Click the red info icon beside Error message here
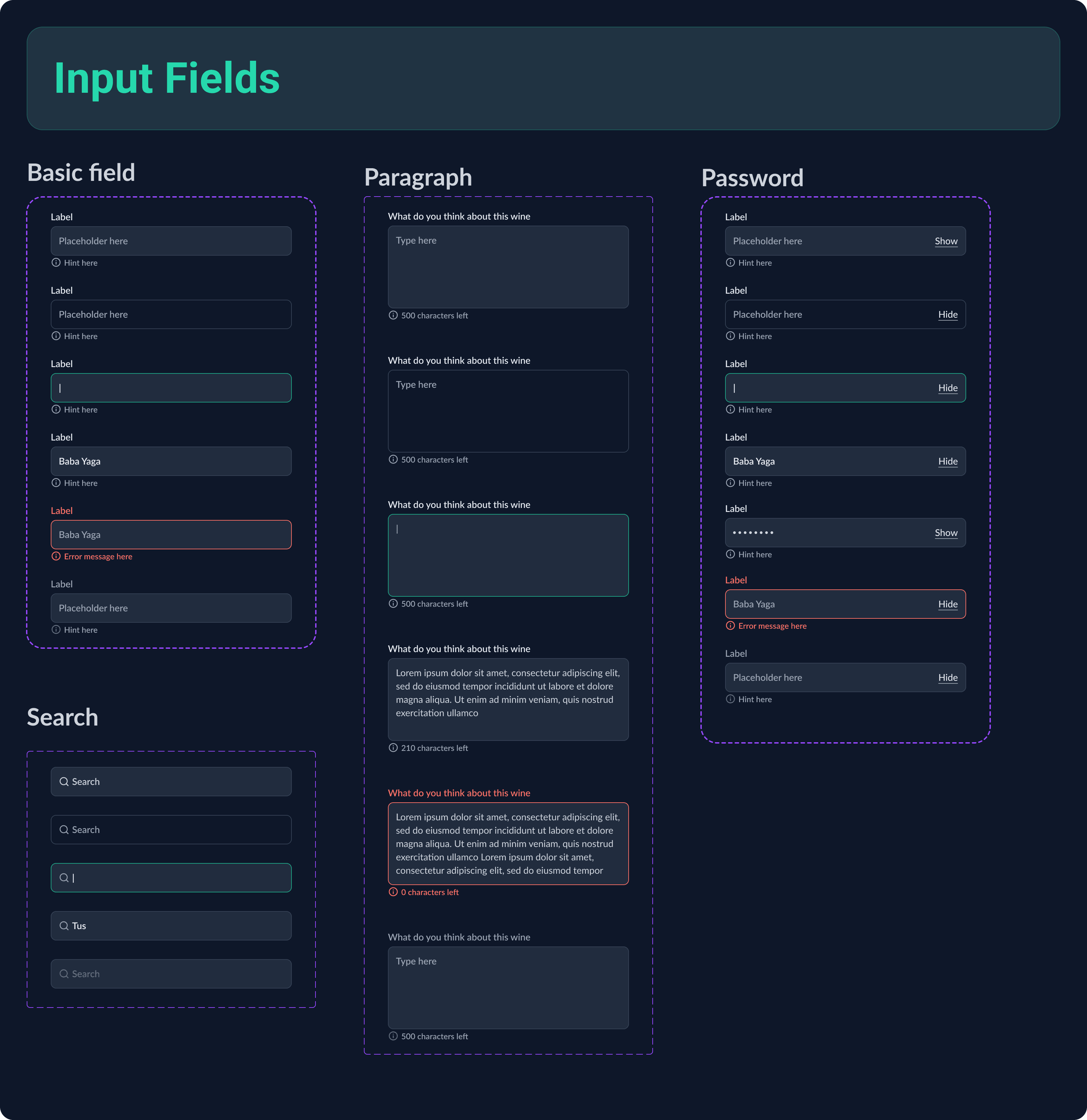Viewport: 1087px width, 1120px height. (56, 556)
